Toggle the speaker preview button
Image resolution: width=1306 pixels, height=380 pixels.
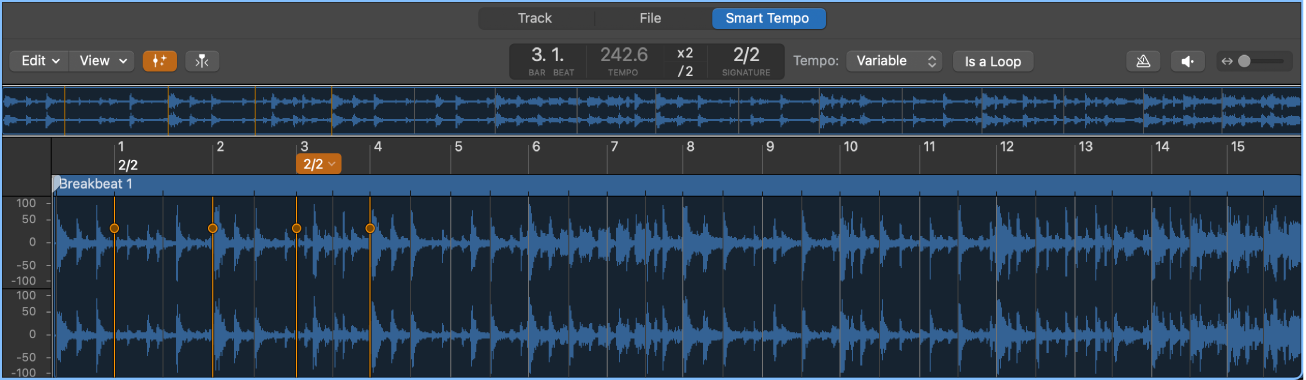click(1187, 61)
